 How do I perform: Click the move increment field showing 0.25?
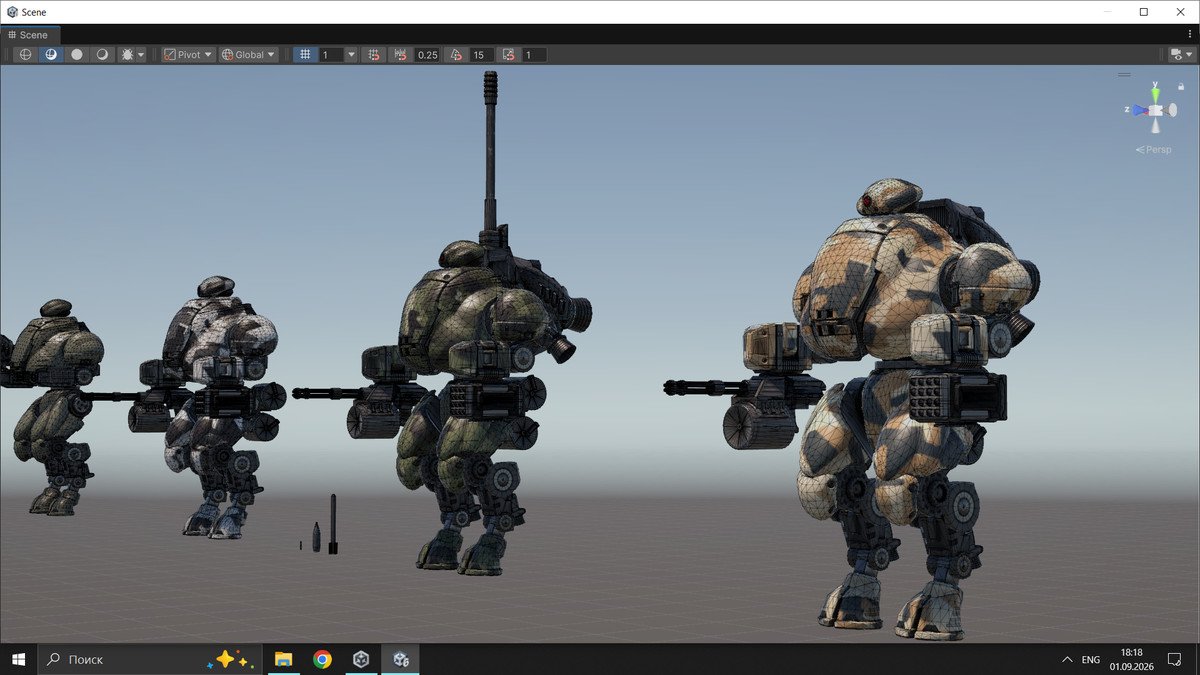427,55
